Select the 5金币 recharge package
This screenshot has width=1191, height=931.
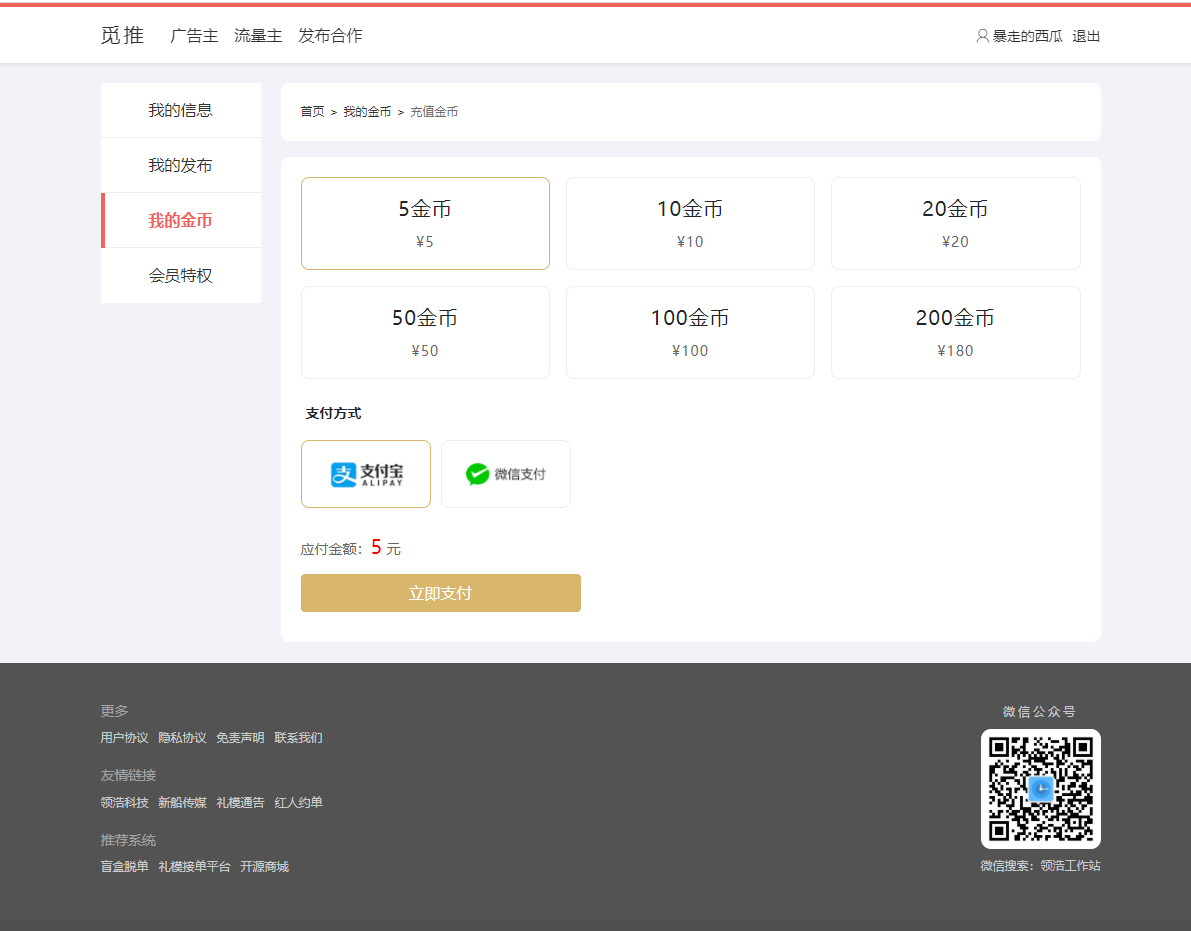pos(425,223)
